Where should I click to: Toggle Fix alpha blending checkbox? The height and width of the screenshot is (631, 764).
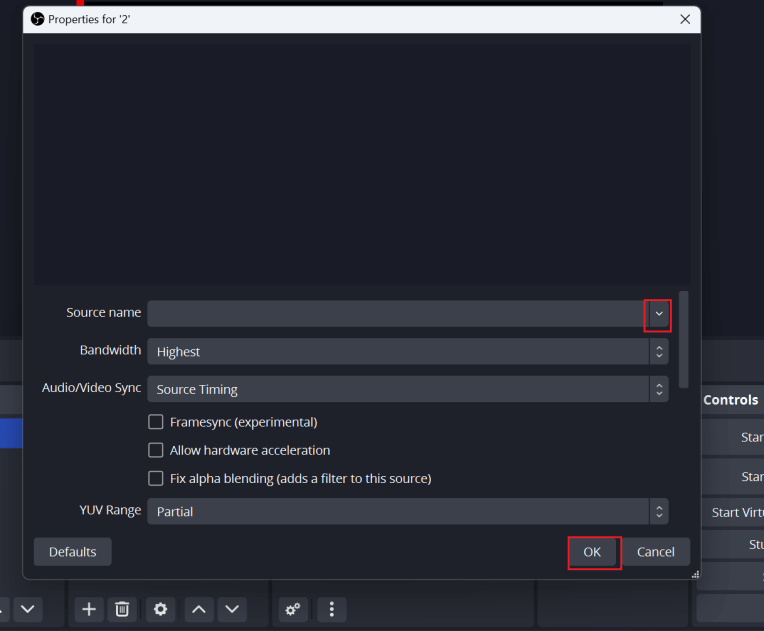[x=156, y=478]
